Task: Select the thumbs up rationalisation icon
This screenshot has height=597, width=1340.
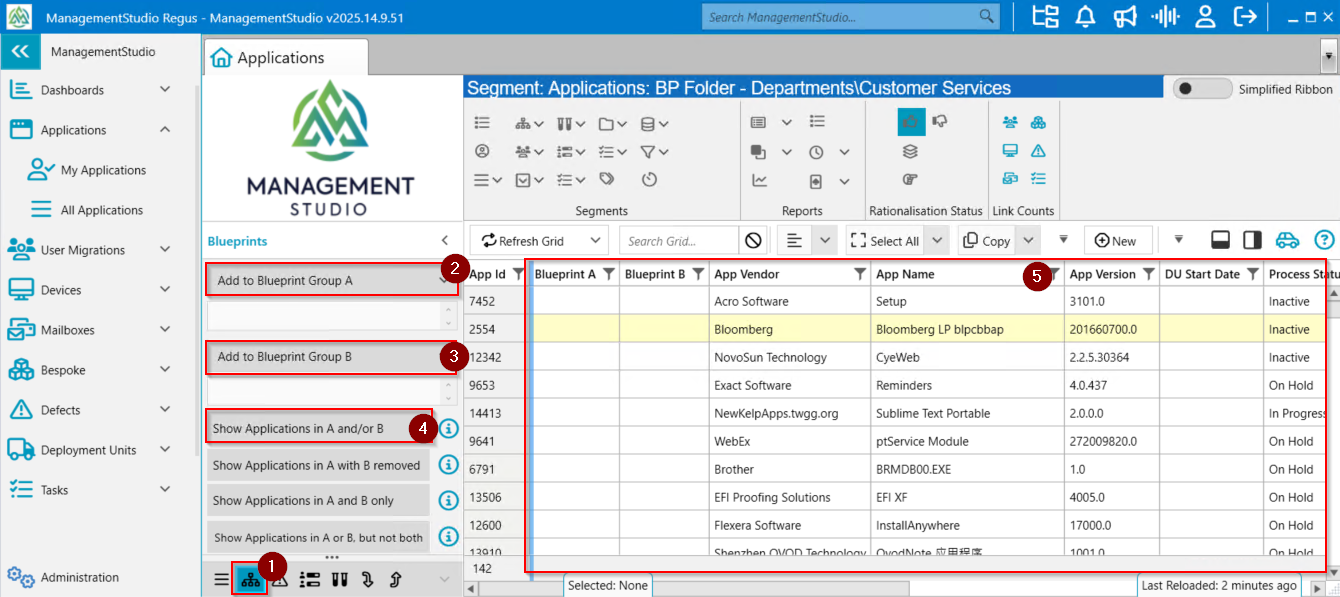Action: click(x=910, y=122)
